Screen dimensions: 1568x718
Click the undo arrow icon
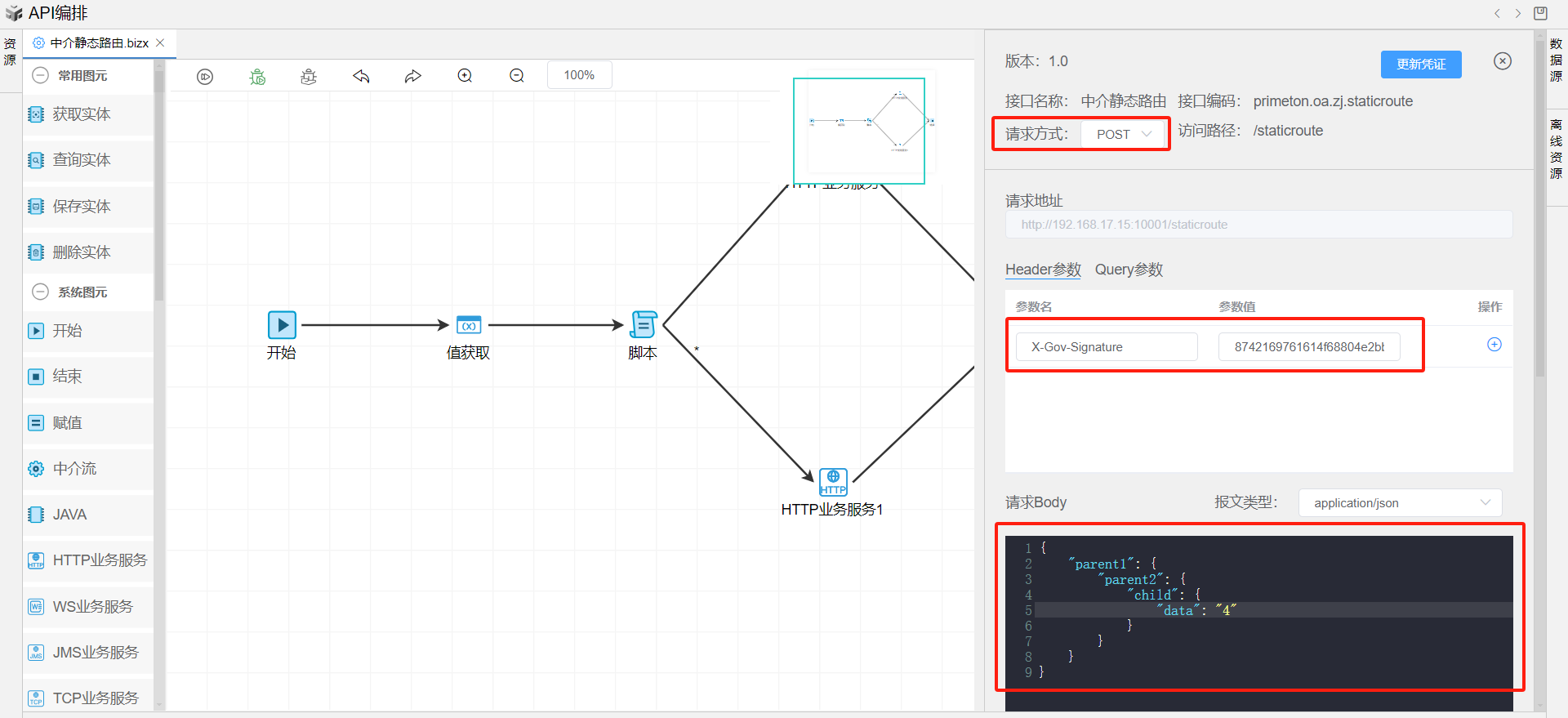[x=361, y=77]
